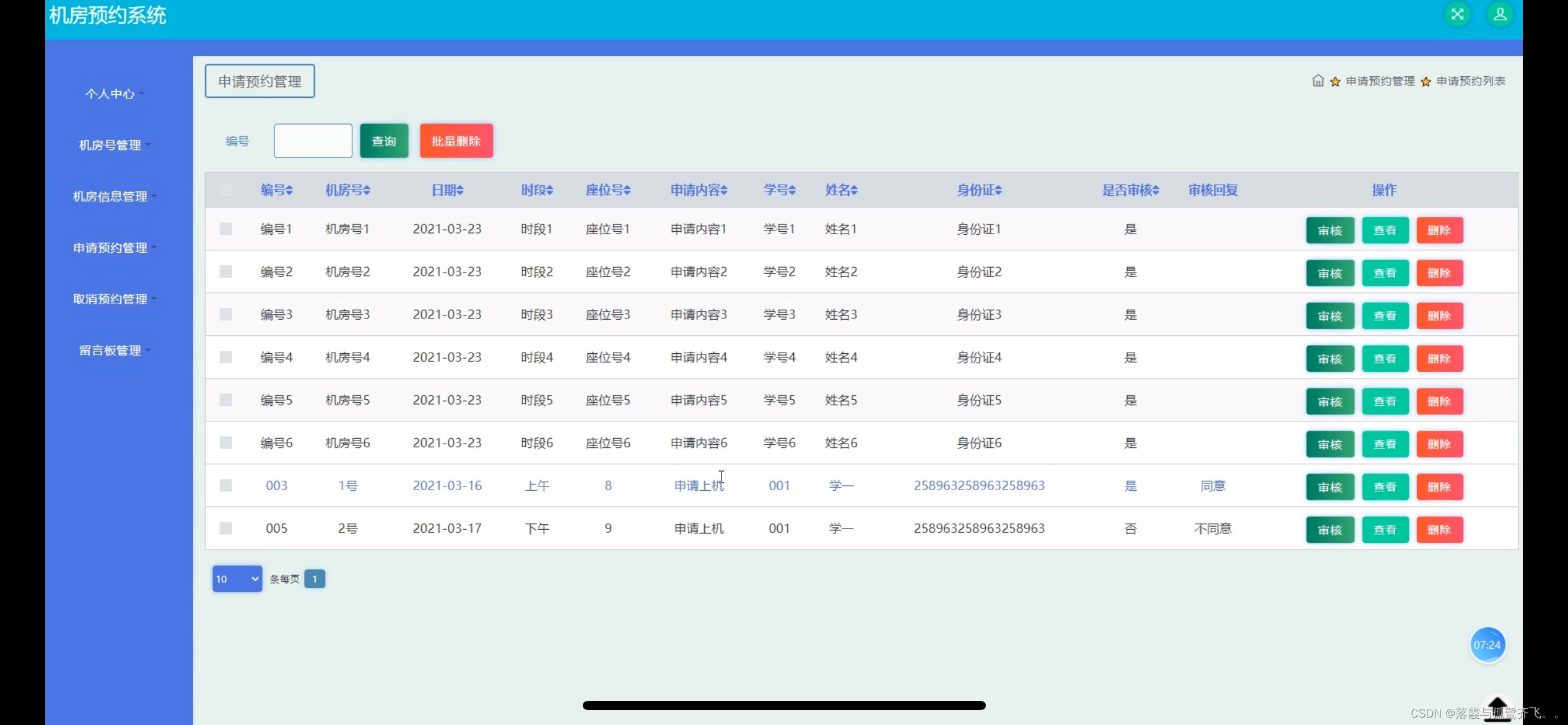The height and width of the screenshot is (725, 1568).
Task: Click 申请预约列表 breadcrumb link
Action: click(x=1471, y=81)
